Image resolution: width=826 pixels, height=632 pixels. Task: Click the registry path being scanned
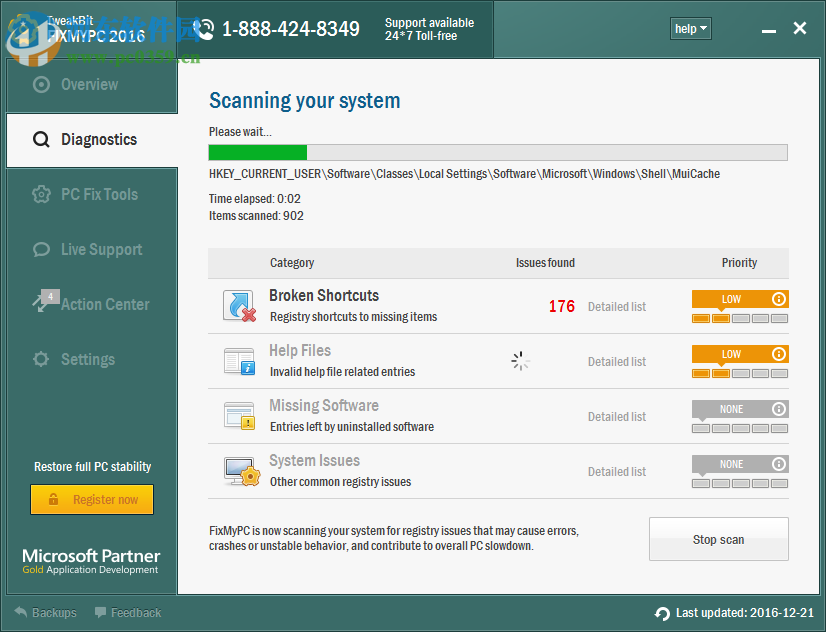click(464, 174)
